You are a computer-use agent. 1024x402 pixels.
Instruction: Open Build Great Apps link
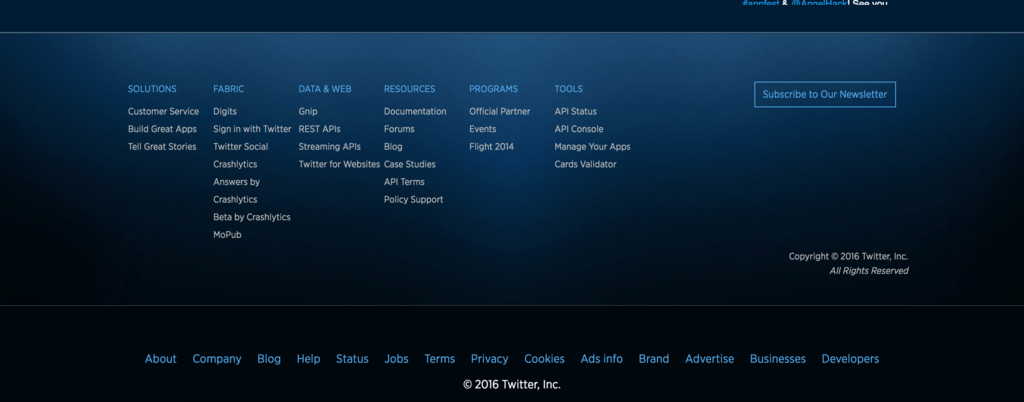point(162,129)
